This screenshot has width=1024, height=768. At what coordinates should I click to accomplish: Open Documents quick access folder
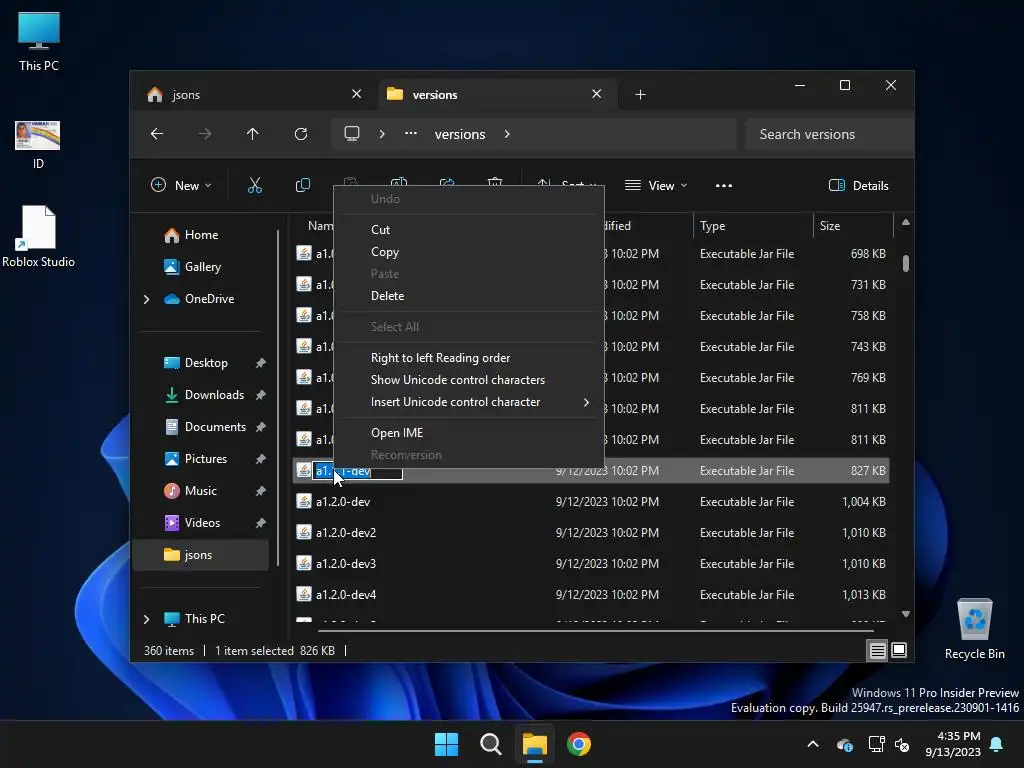tap(216, 427)
